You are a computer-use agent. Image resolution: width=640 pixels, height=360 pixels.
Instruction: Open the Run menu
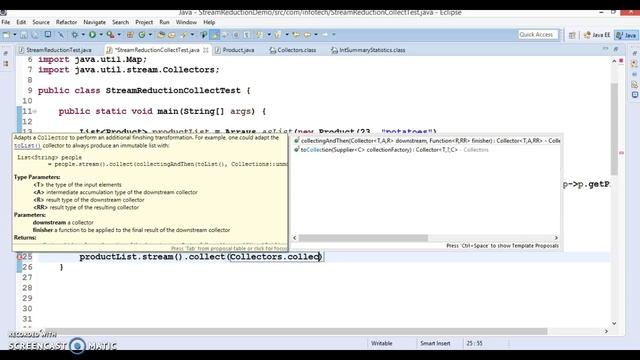click(x=164, y=22)
